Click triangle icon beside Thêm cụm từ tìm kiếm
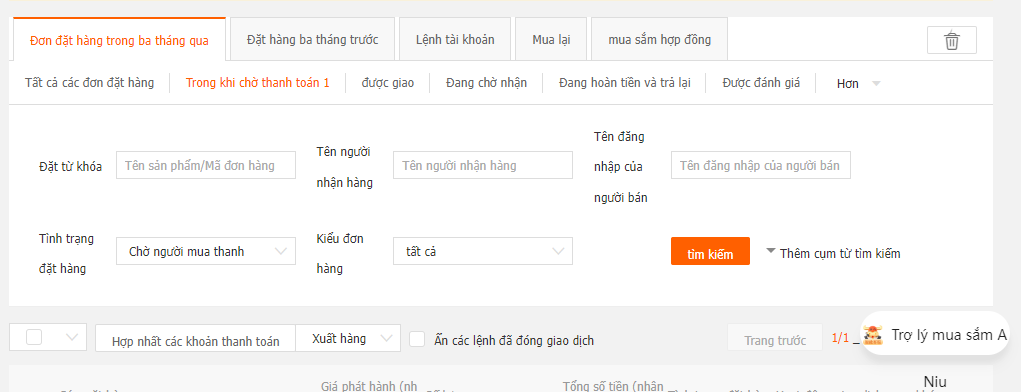Image resolution: width=1021 pixels, height=392 pixels. tap(771, 251)
